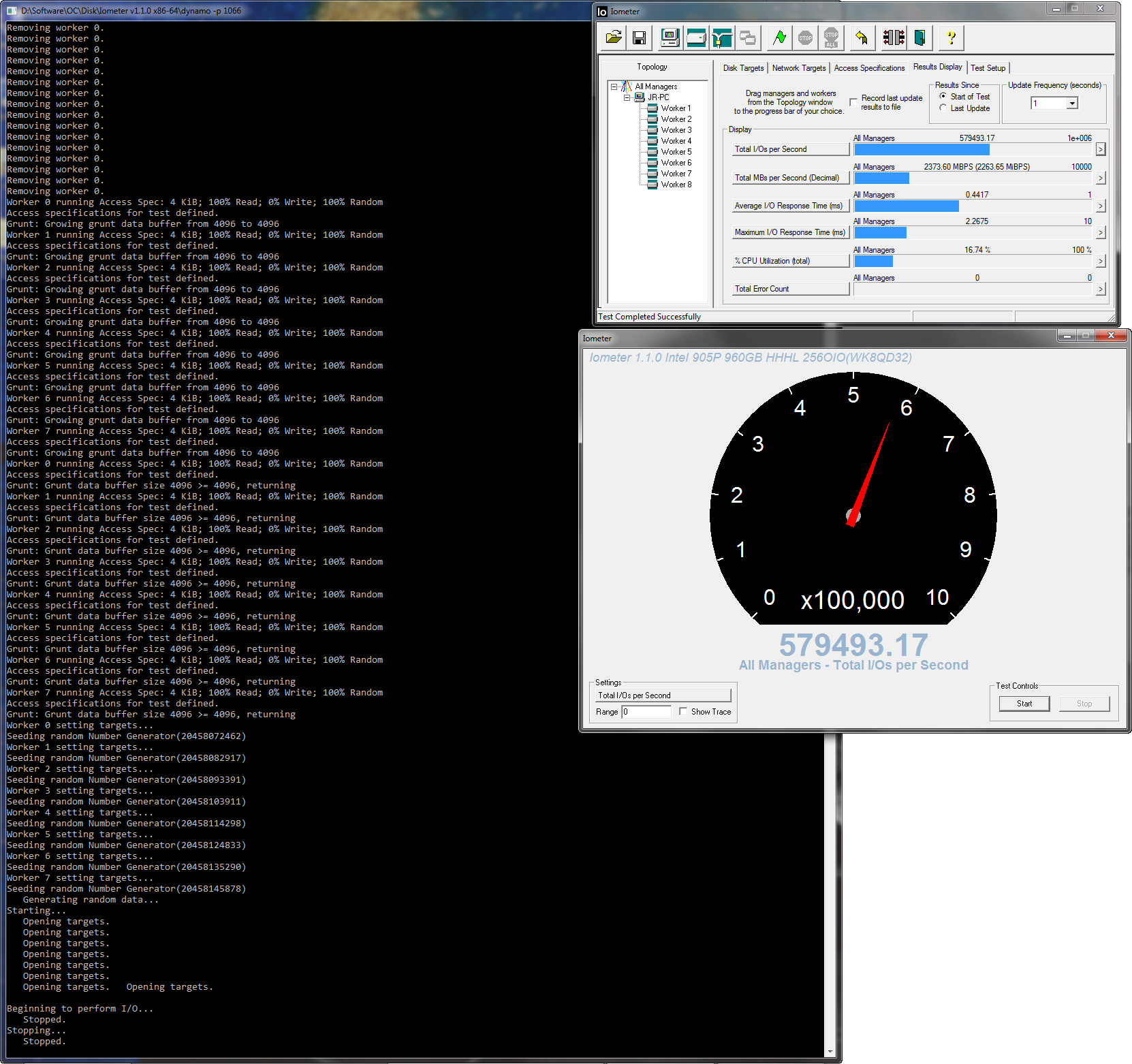This screenshot has width=1132, height=1064.
Task: Open Access Specifications tab
Action: (x=869, y=68)
